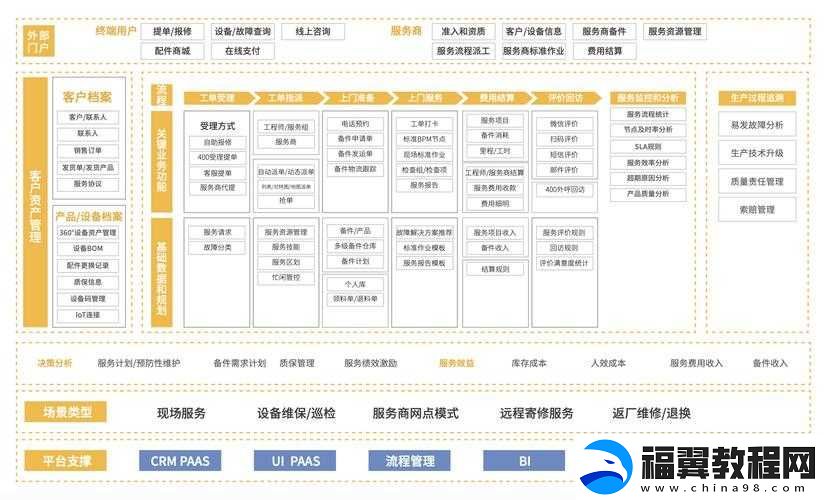Click the 自助报修 box
826x500 pixels.
218,142
